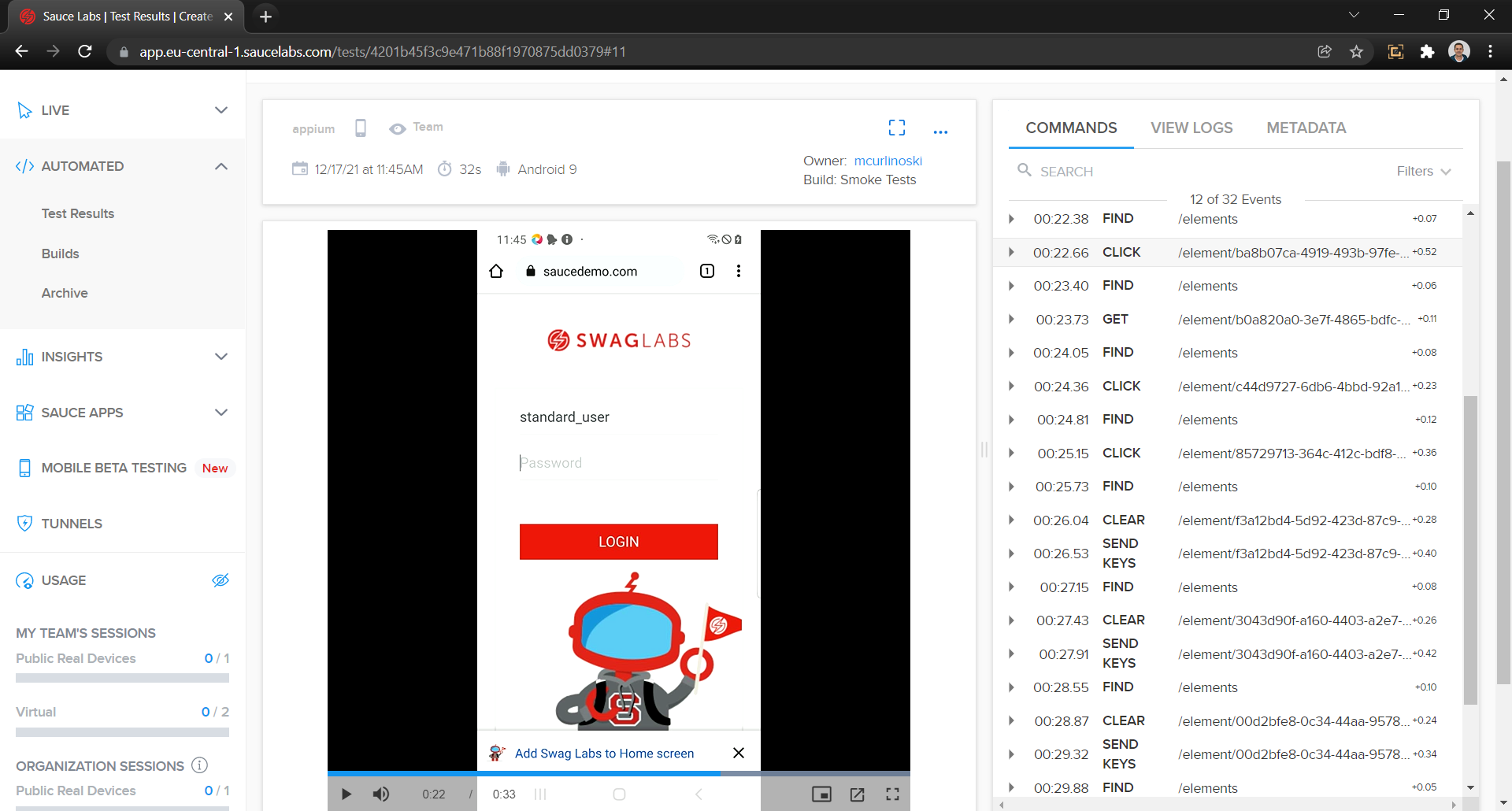This screenshot has height=811, width=1512.
Task: Open Archive in the sidebar
Action: (65, 293)
